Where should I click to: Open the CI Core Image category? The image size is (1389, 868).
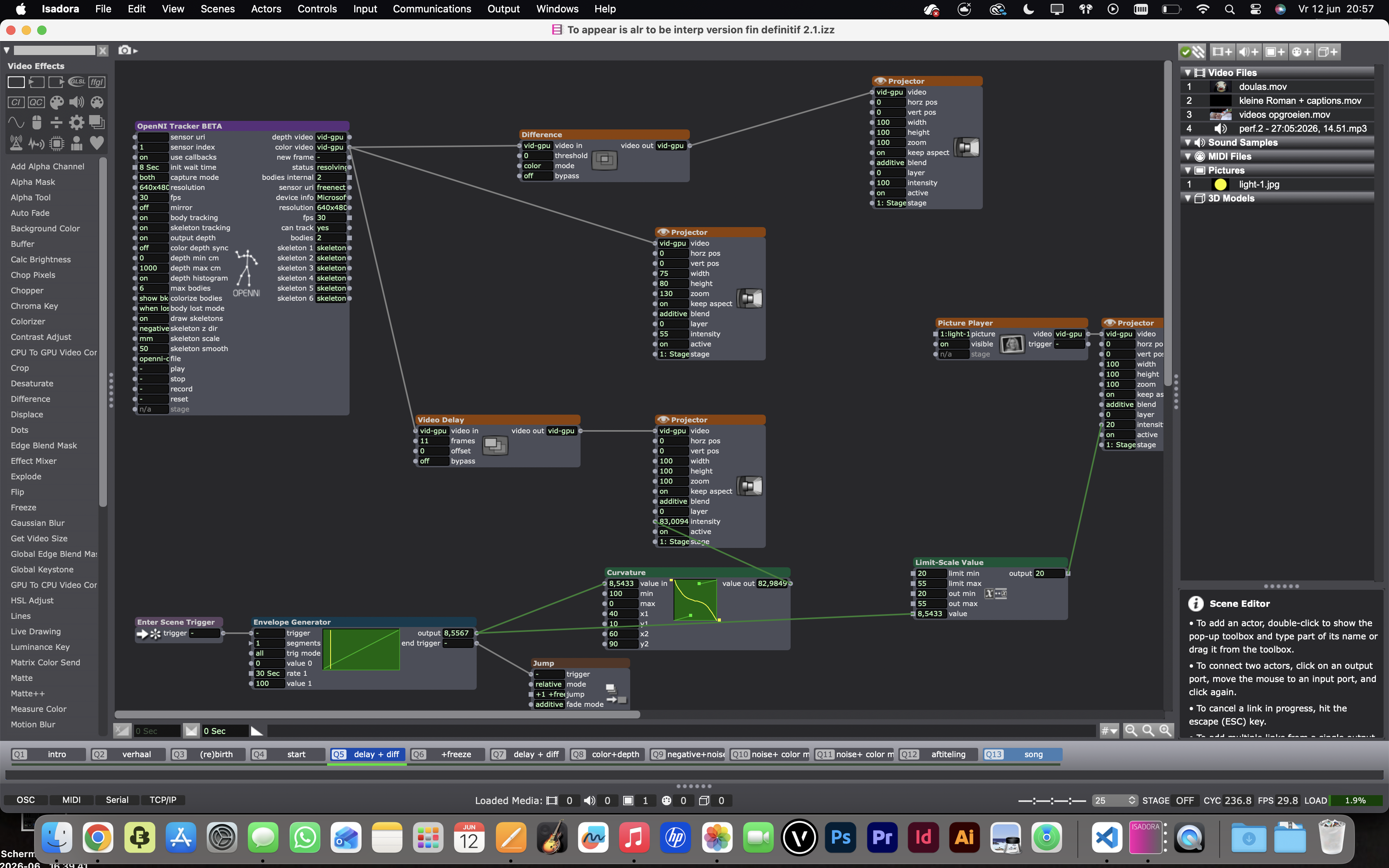(16, 102)
